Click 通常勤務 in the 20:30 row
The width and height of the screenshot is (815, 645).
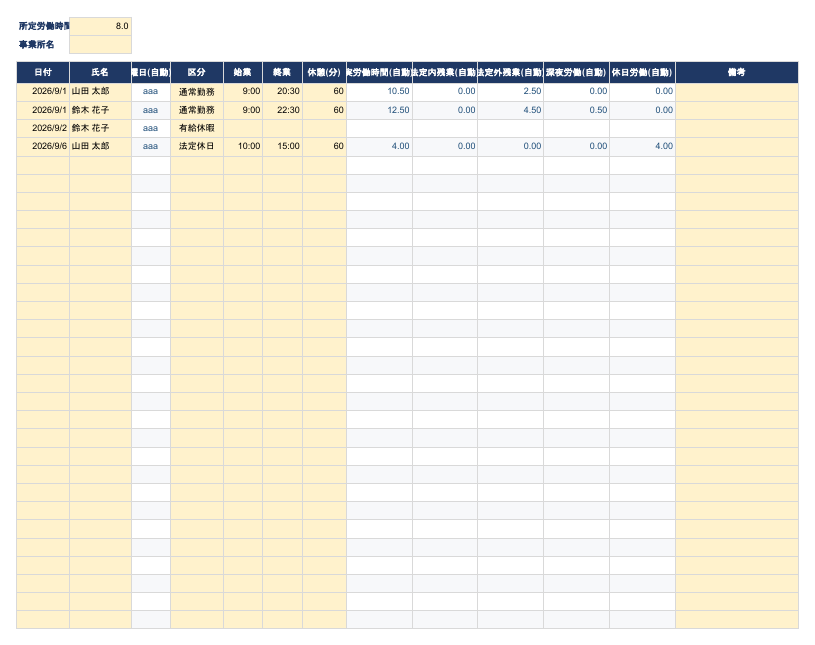pos(197,91)
